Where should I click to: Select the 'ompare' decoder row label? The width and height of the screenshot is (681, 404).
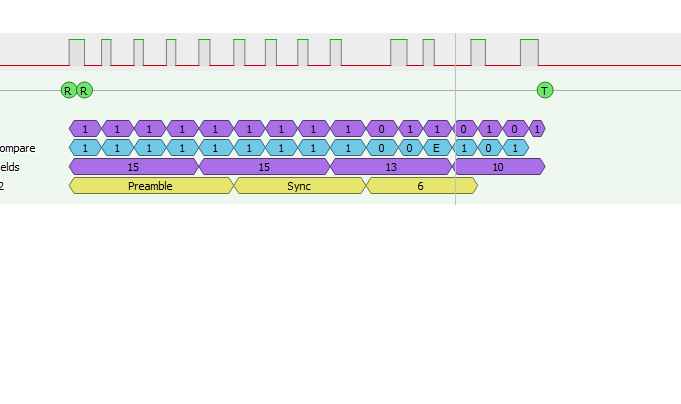(17, 148)
